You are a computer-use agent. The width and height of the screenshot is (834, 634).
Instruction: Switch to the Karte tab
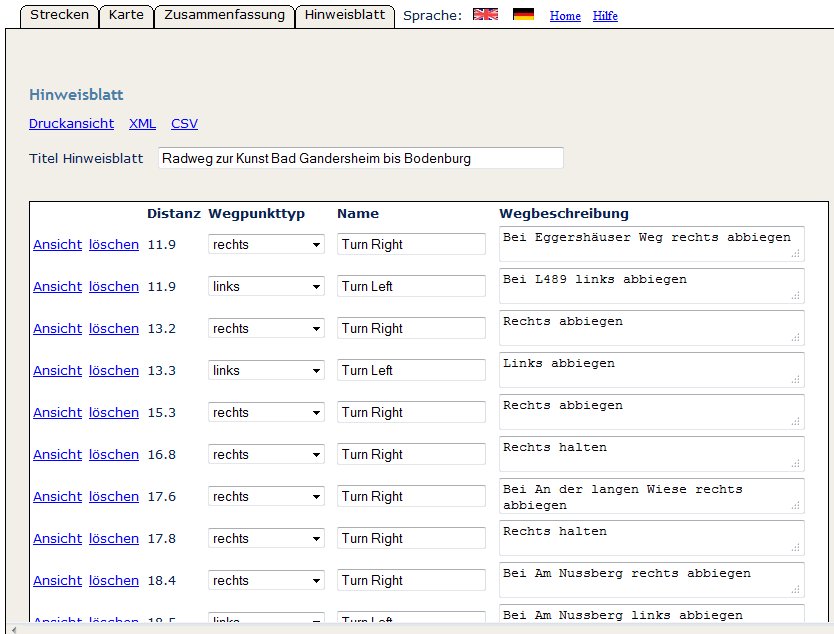[126, 15]
